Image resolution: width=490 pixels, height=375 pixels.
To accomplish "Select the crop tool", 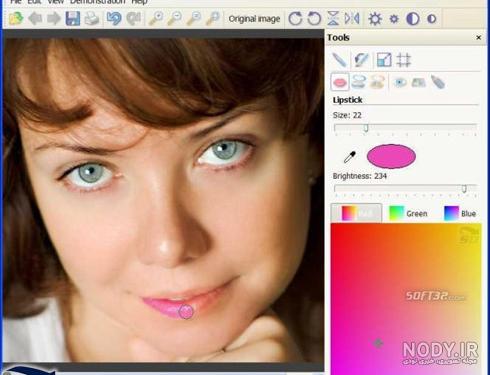I will pos(404,60).
